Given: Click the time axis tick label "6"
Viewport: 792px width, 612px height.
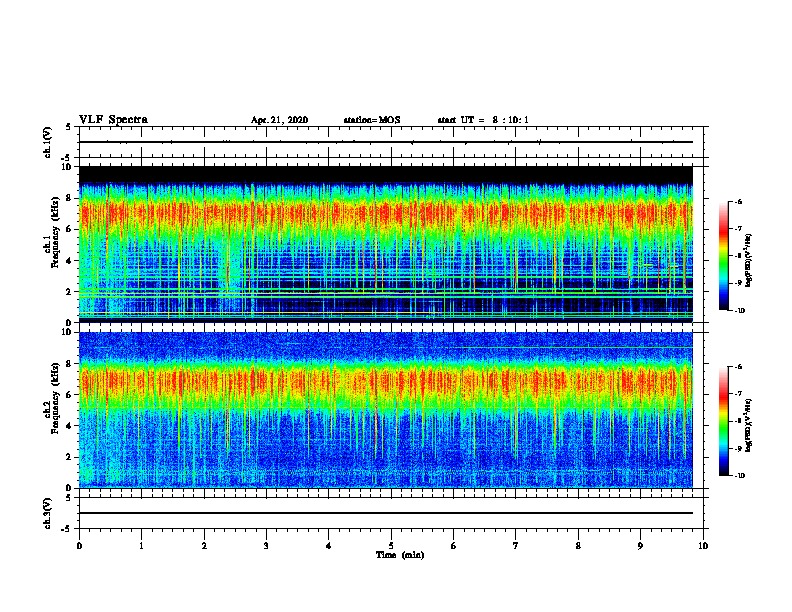Looking at the screenshot, I should click(x=454, y=546).
